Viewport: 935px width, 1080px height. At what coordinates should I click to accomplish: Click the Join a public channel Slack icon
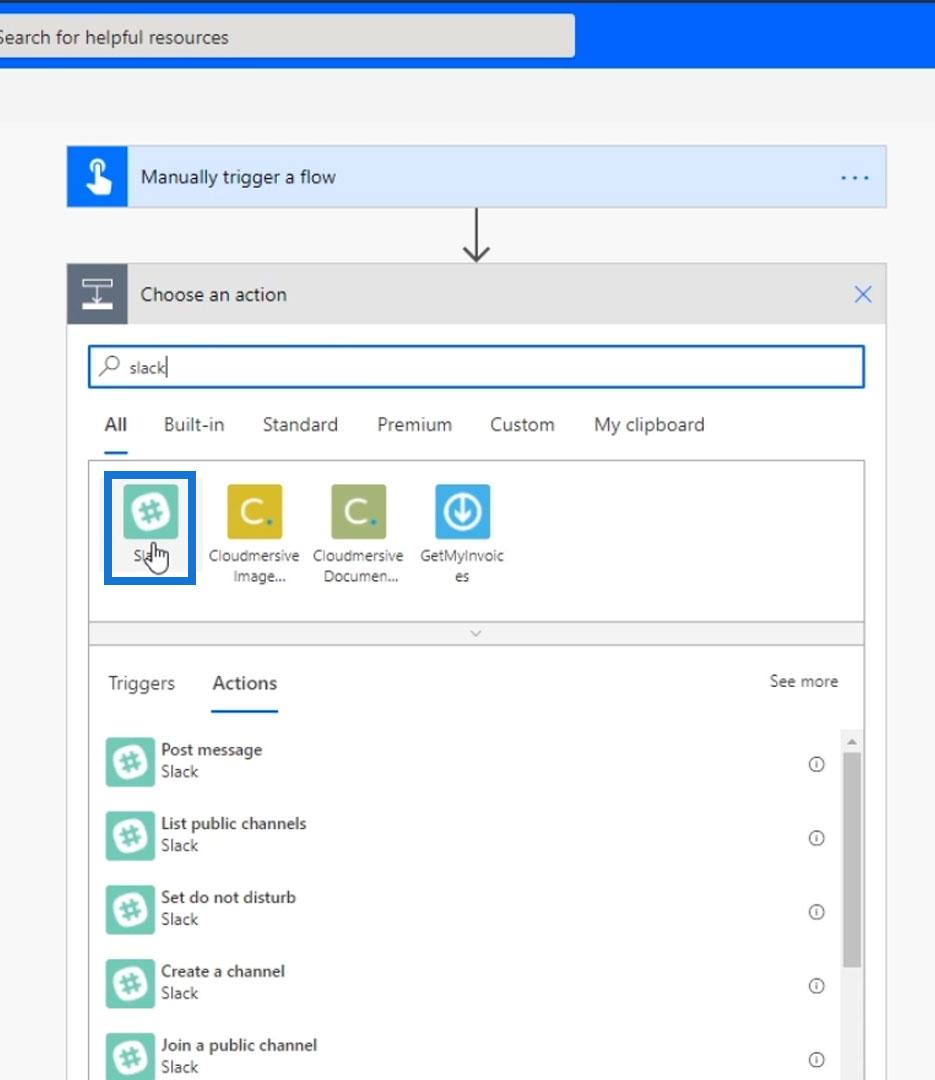click(130, 1057)
